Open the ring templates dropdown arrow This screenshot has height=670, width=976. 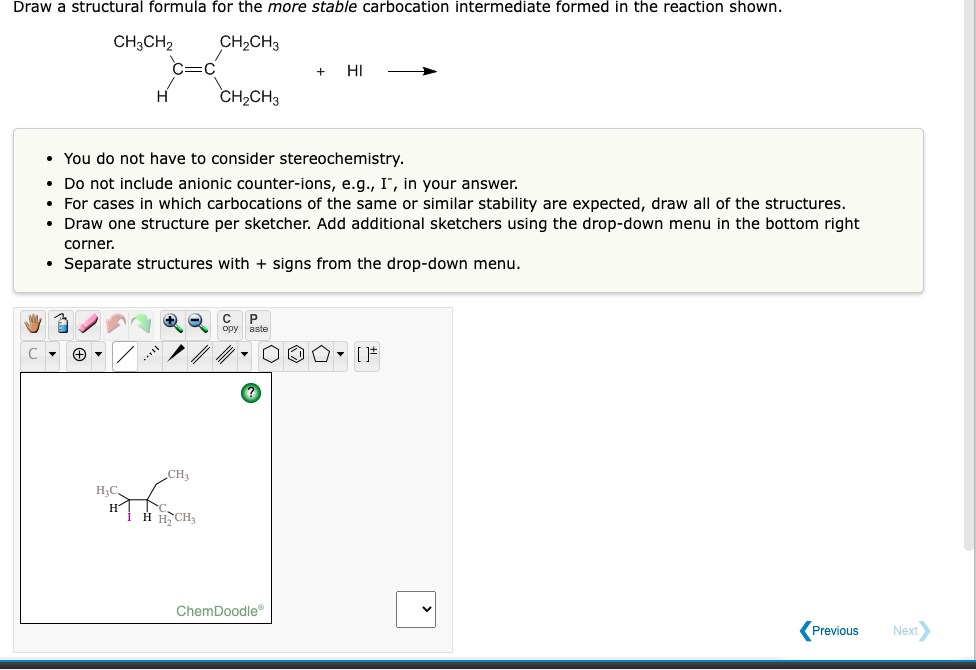(x=340, y=354)
